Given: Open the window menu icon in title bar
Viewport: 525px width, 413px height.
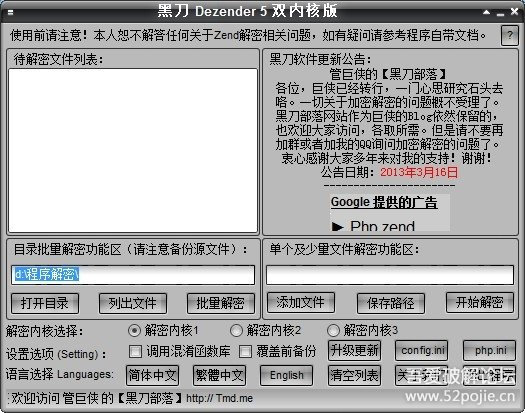Looking at the screenshot, I should [11, 13].
